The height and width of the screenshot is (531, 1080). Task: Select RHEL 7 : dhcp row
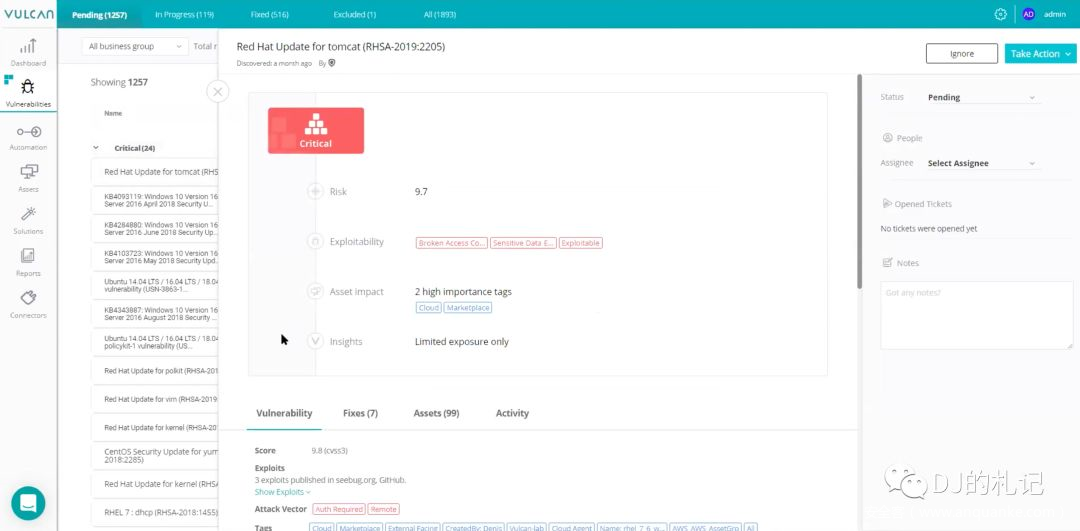[155, 512]
